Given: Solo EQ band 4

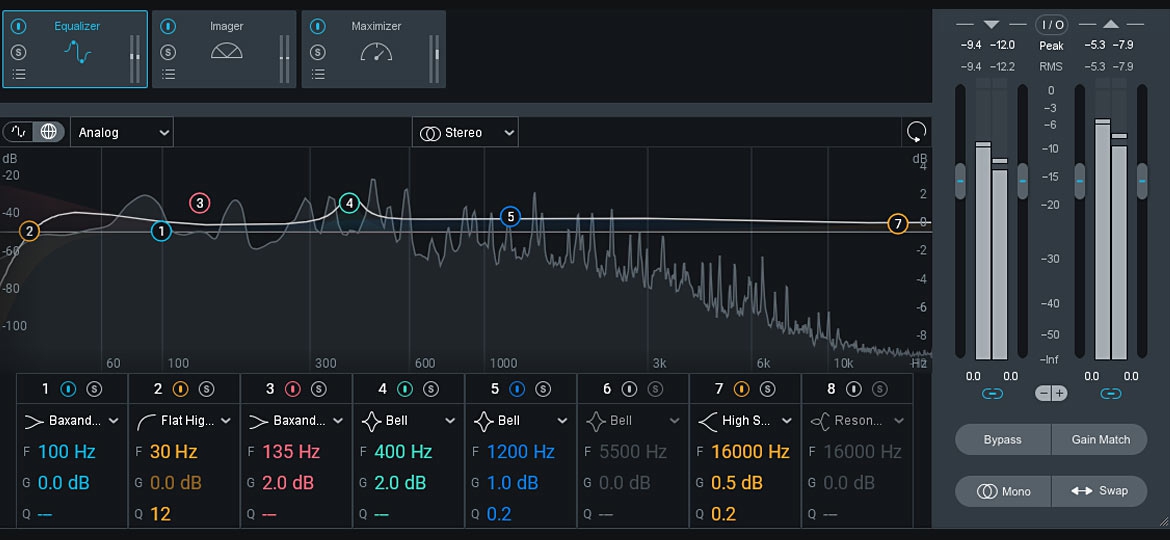Looking at the screenshot, I should pyautogui.click(x=430, y=389).
